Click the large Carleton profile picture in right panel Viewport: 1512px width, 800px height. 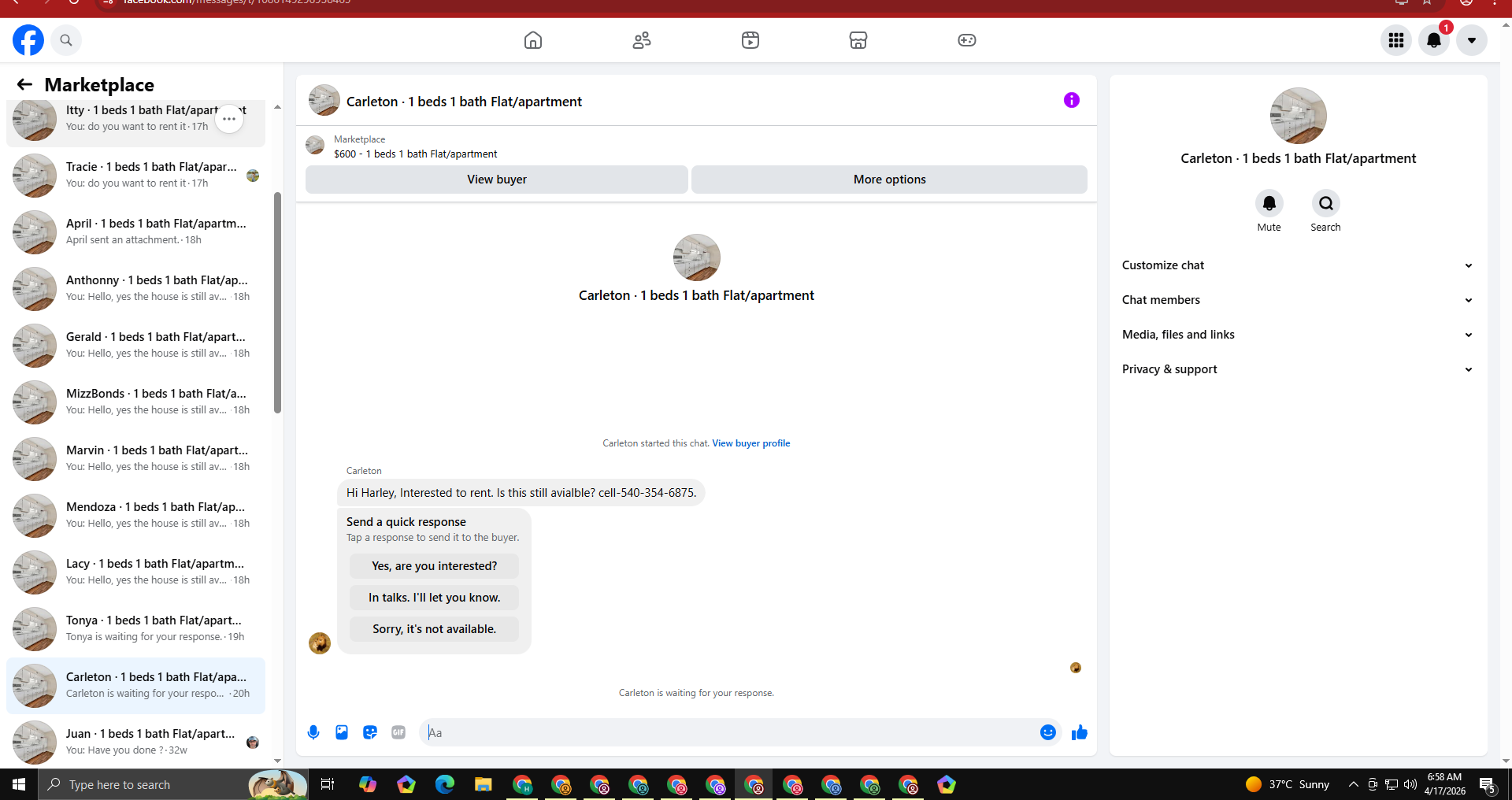(1298, 116)
